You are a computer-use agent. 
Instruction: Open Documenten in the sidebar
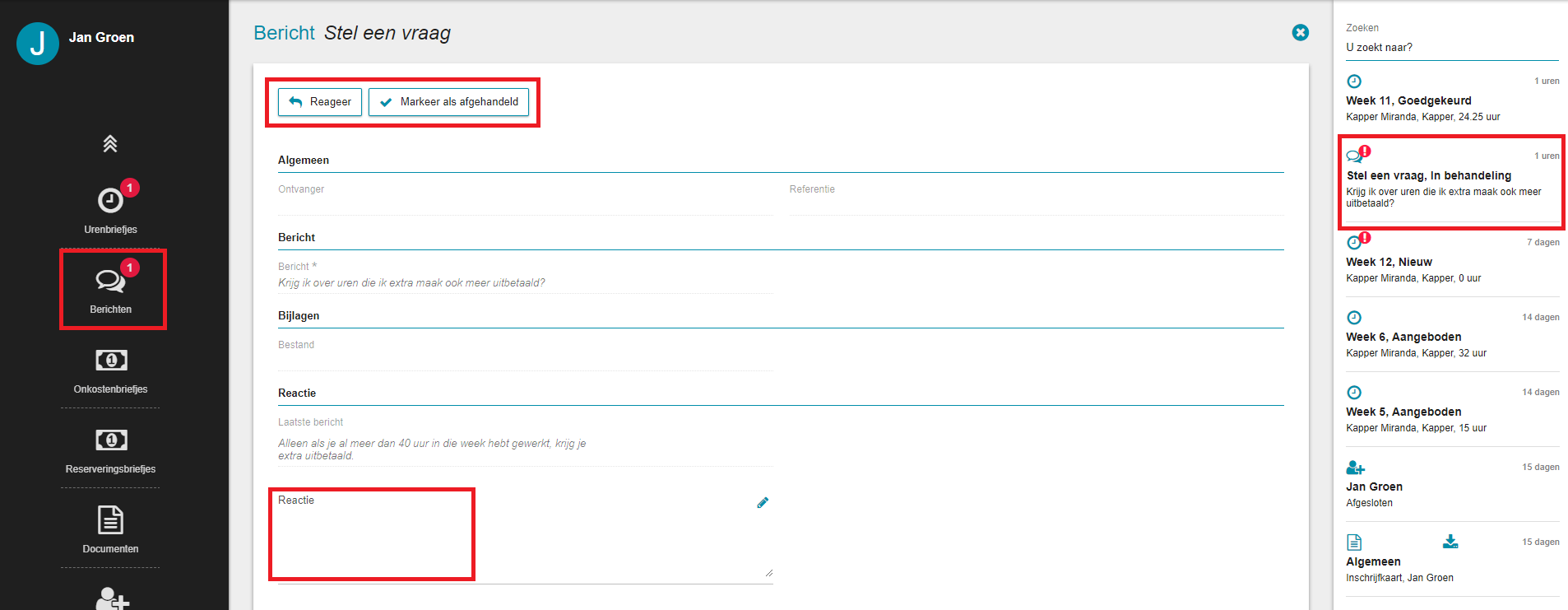(110, 529)
